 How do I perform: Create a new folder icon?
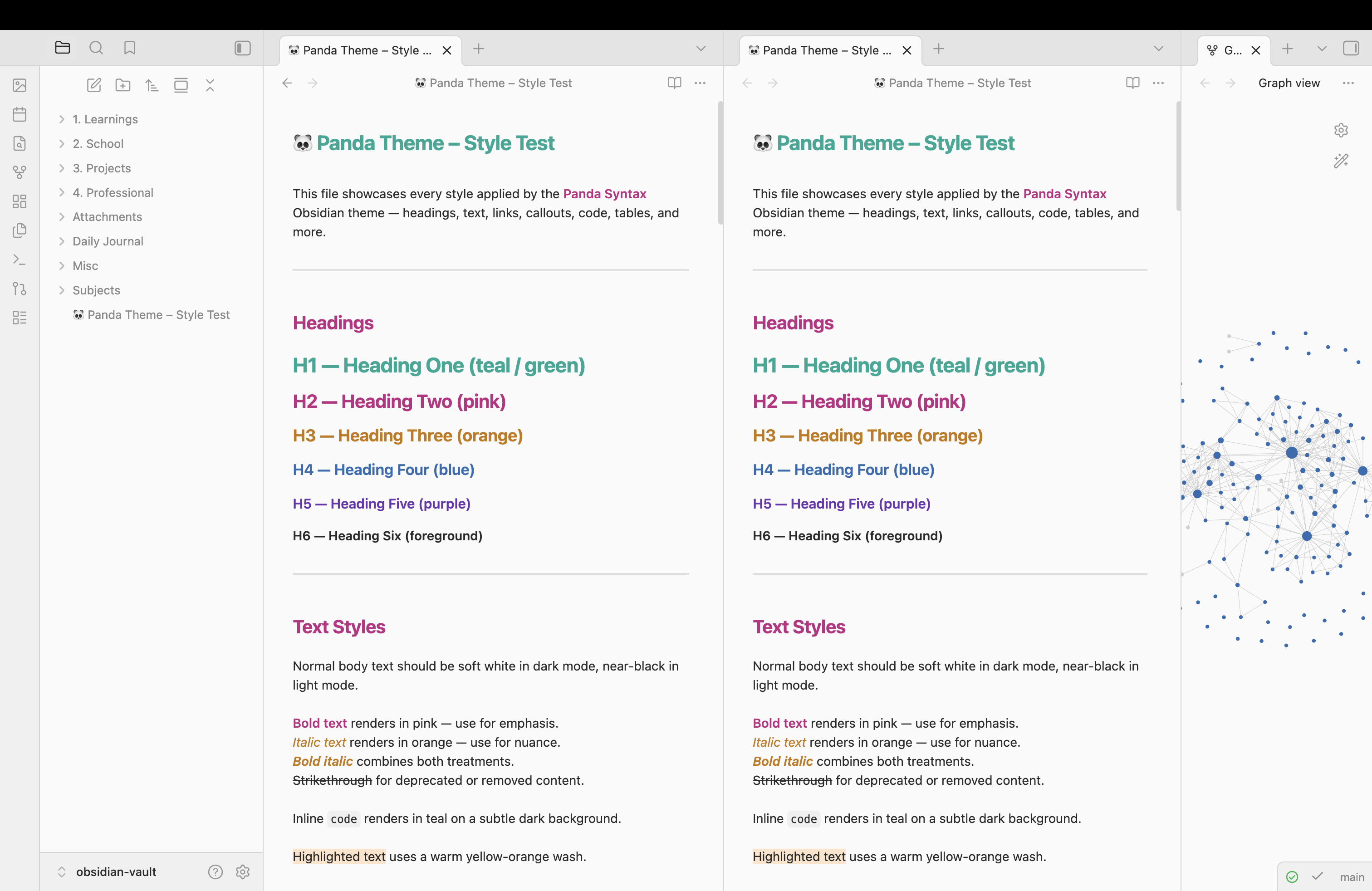(123, 85)
